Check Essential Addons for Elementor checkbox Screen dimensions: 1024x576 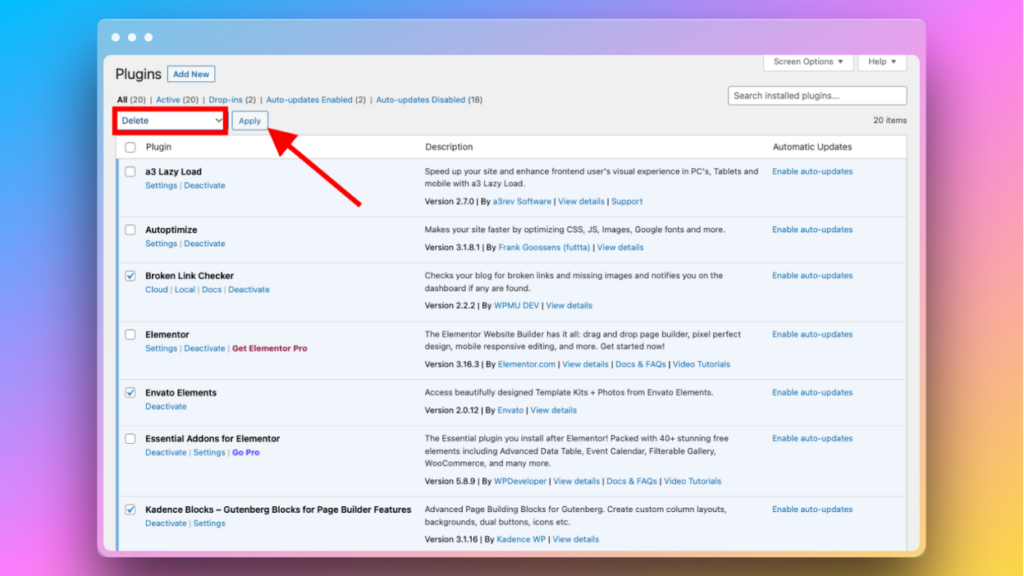click(130, 439)
